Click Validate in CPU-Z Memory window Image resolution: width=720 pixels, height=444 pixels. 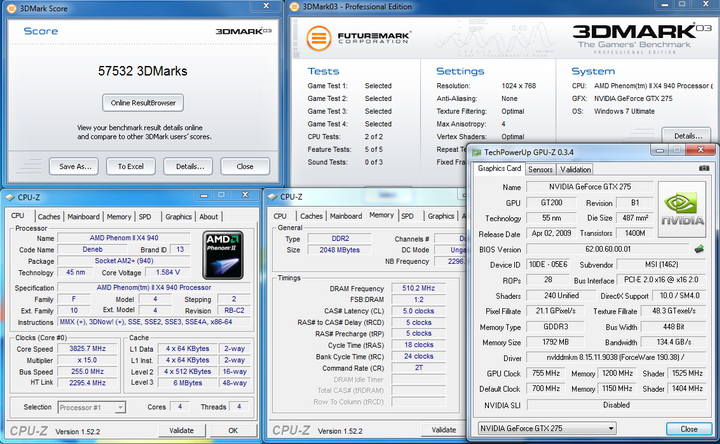tap(444, 430)
